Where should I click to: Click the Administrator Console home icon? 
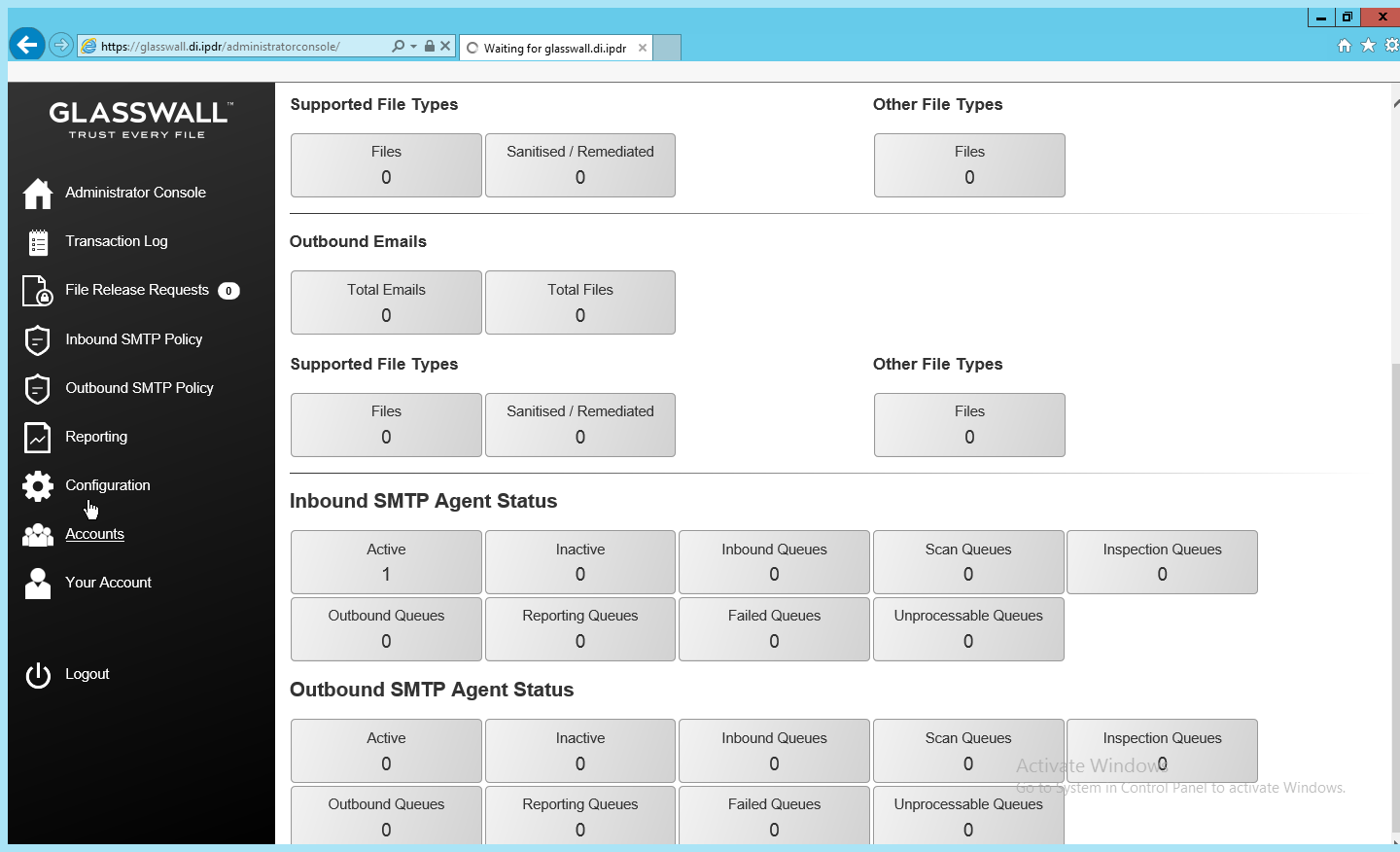38,194
